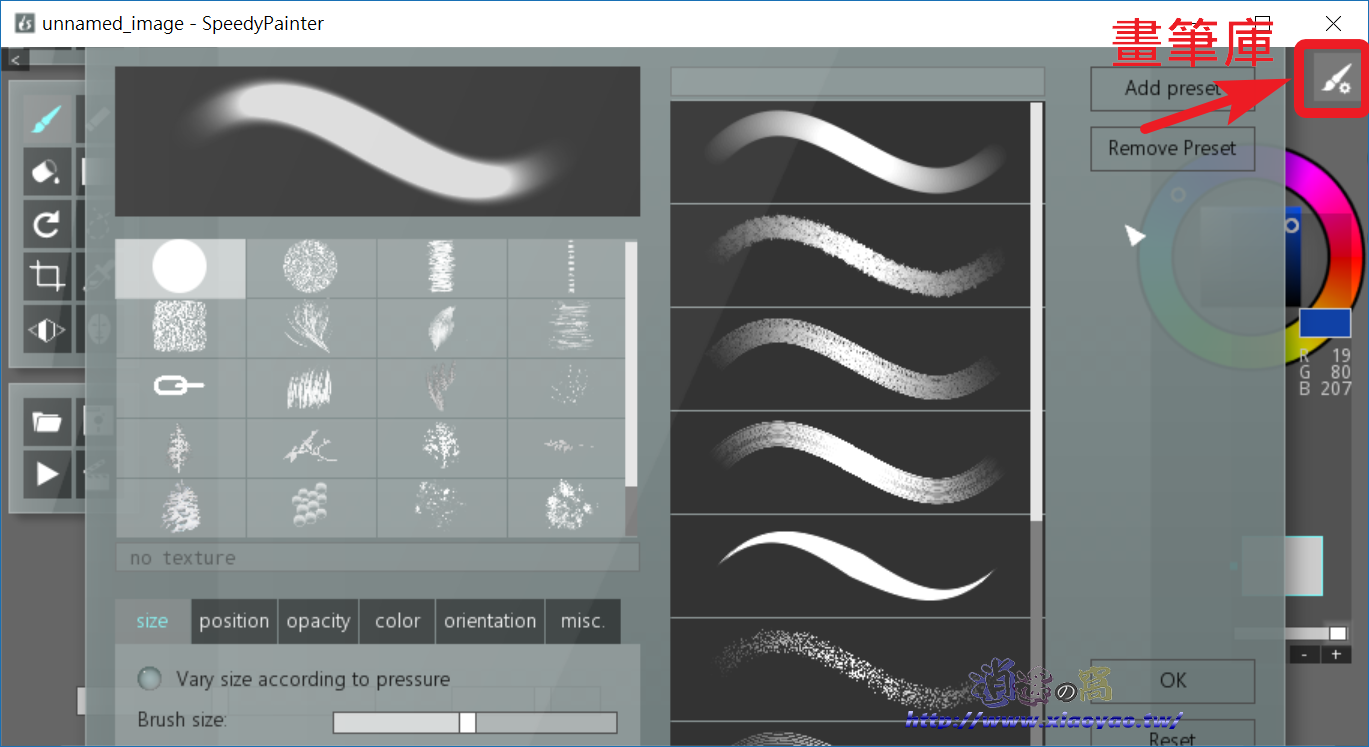Choose the rough textured square brush tip
1369x747 pixels.
click(180, 328)
